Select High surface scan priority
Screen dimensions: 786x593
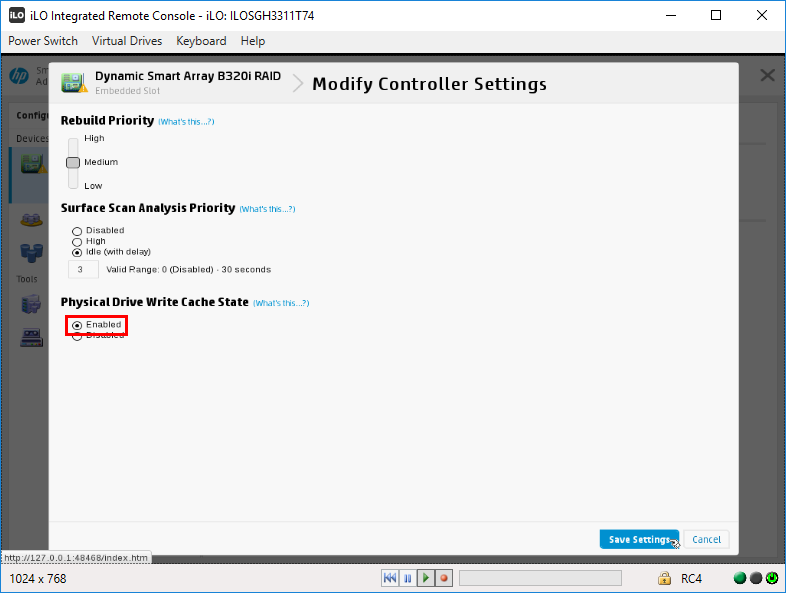[x=77, y=242]
